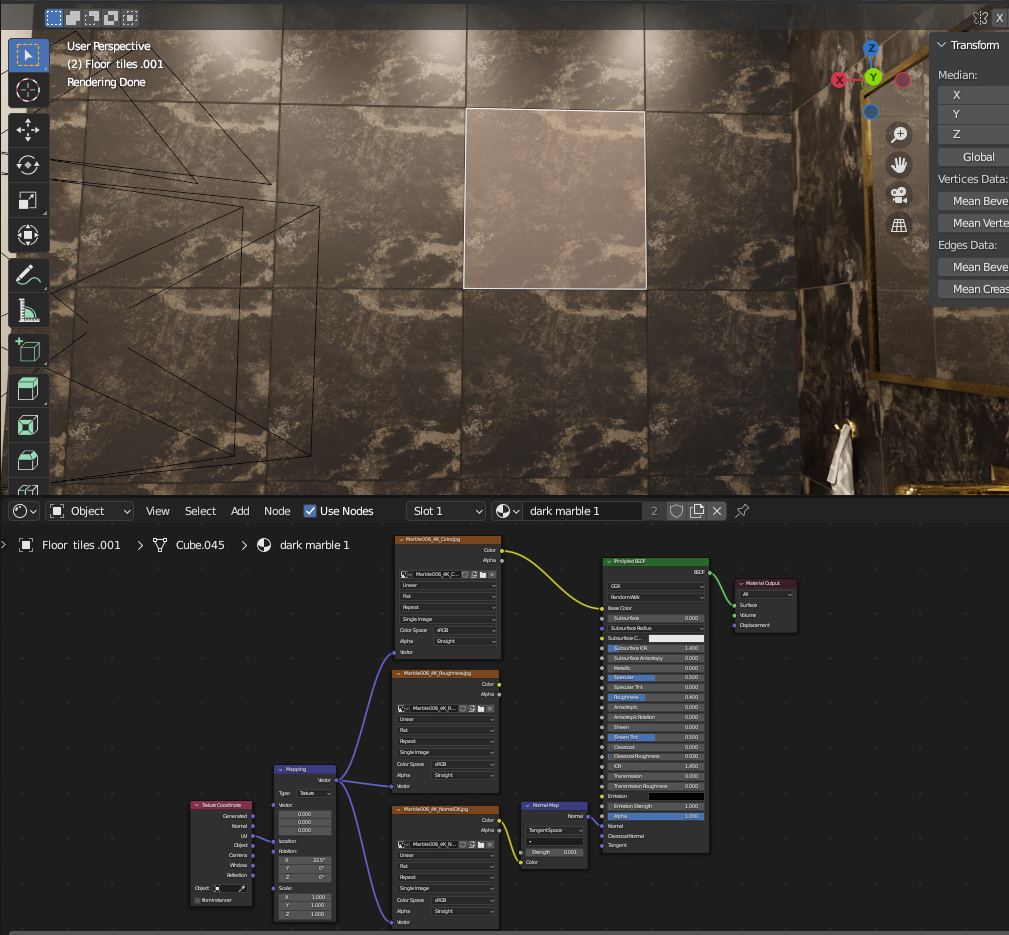Open the Color texture node's image folder icon
Image resolution: width=1009 pixels, height=935 pixels.
483,575
